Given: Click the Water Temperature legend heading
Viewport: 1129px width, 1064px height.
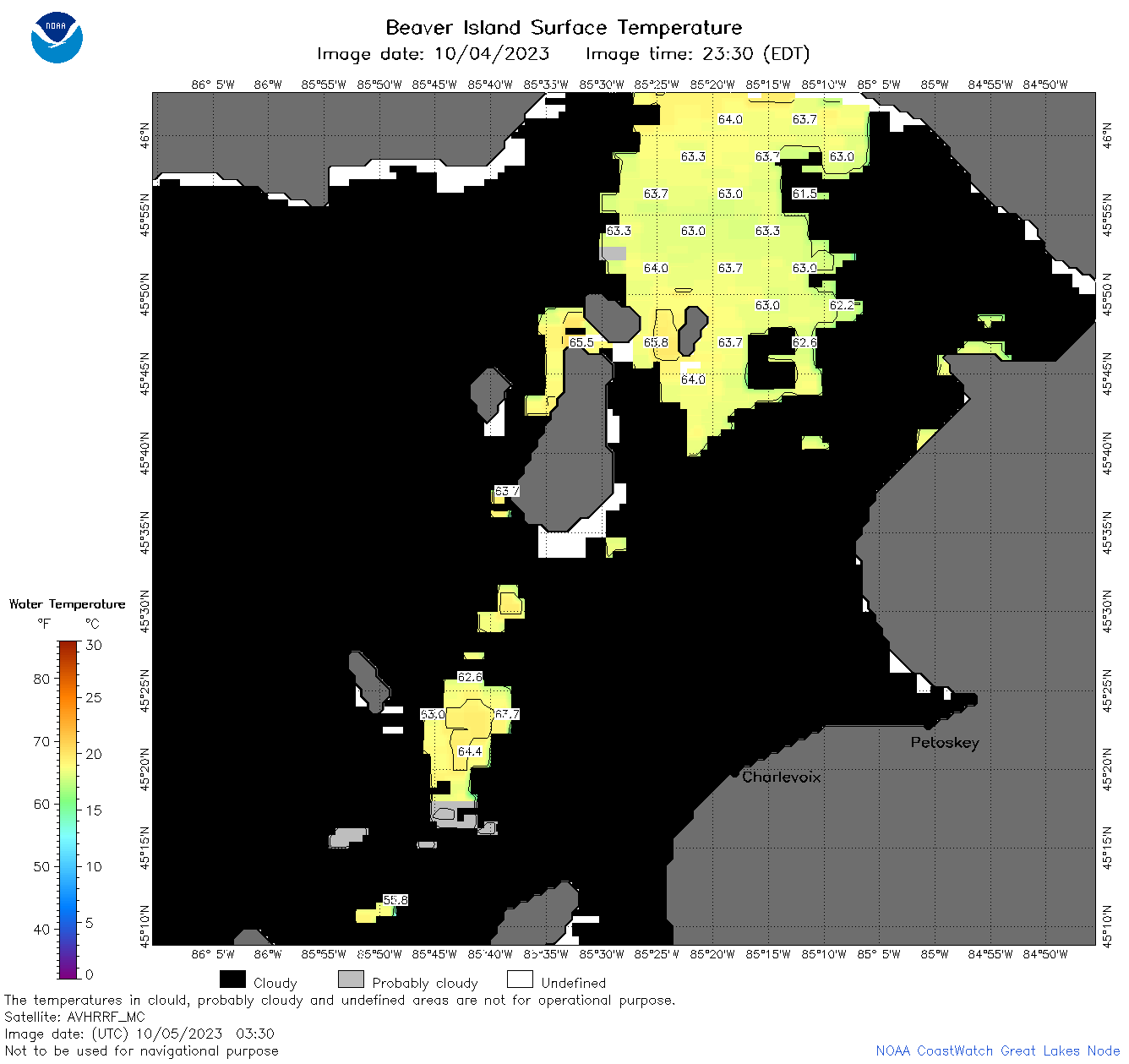Looking at the screenshot, I should tap(68, 604).
